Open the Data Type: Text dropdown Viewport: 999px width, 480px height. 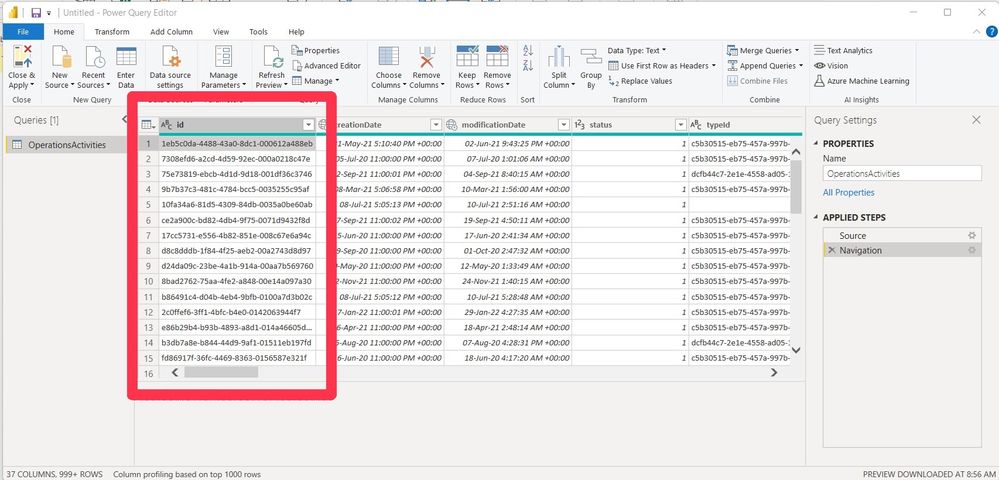[x=636, y=50]
